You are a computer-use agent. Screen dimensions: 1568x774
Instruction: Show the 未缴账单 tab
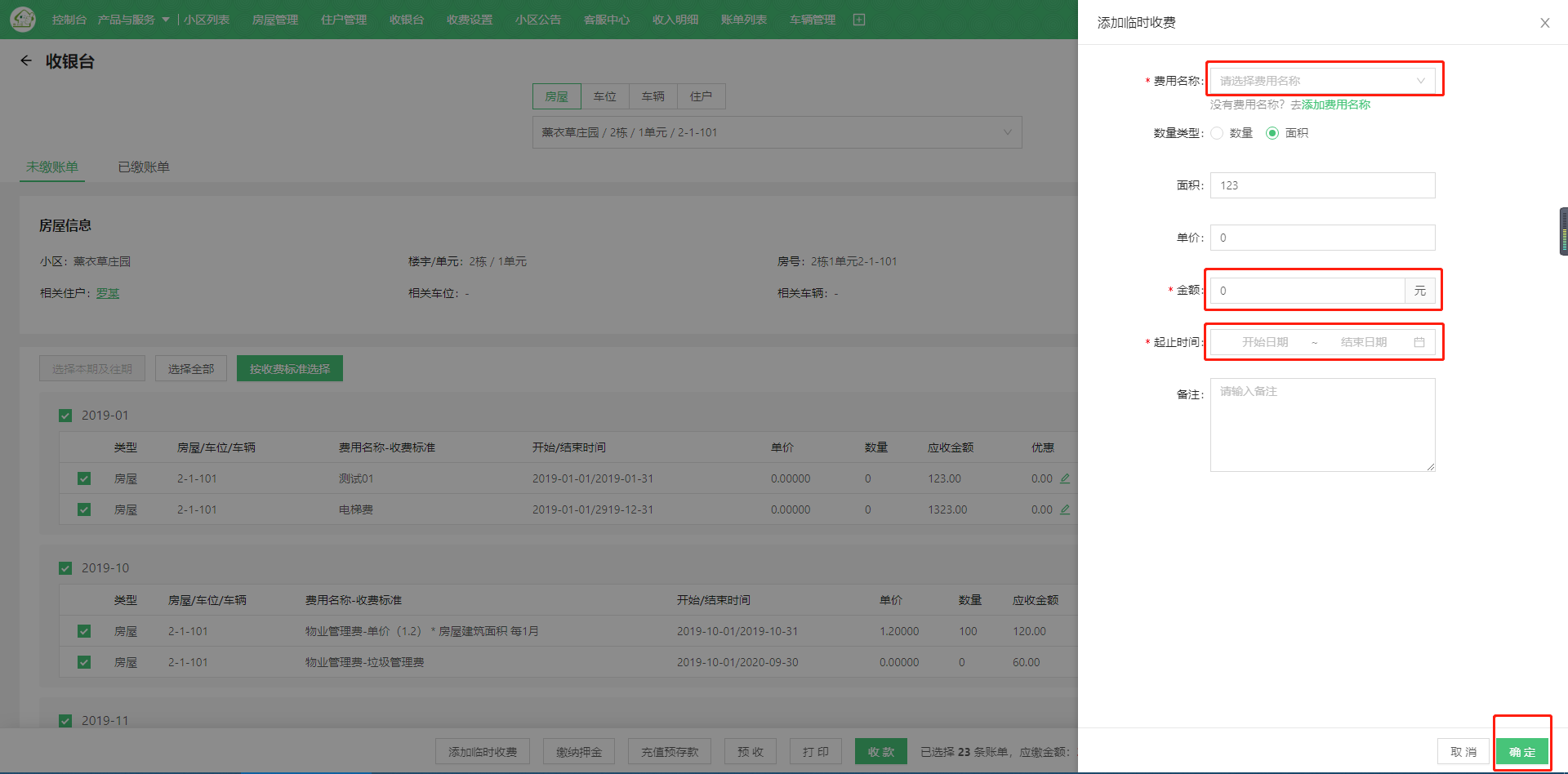coord(52,167)
